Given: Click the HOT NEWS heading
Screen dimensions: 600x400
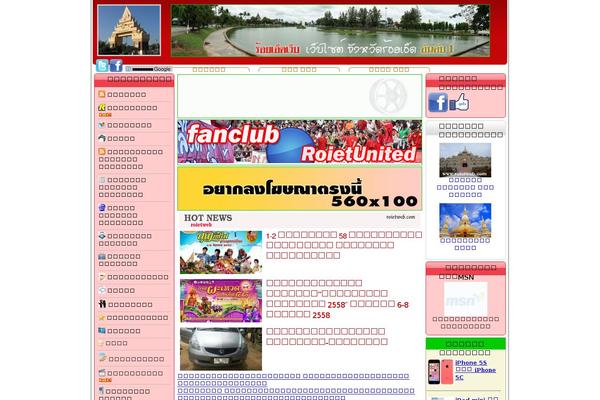Looking at the screenshot, I should click(208, 218).
